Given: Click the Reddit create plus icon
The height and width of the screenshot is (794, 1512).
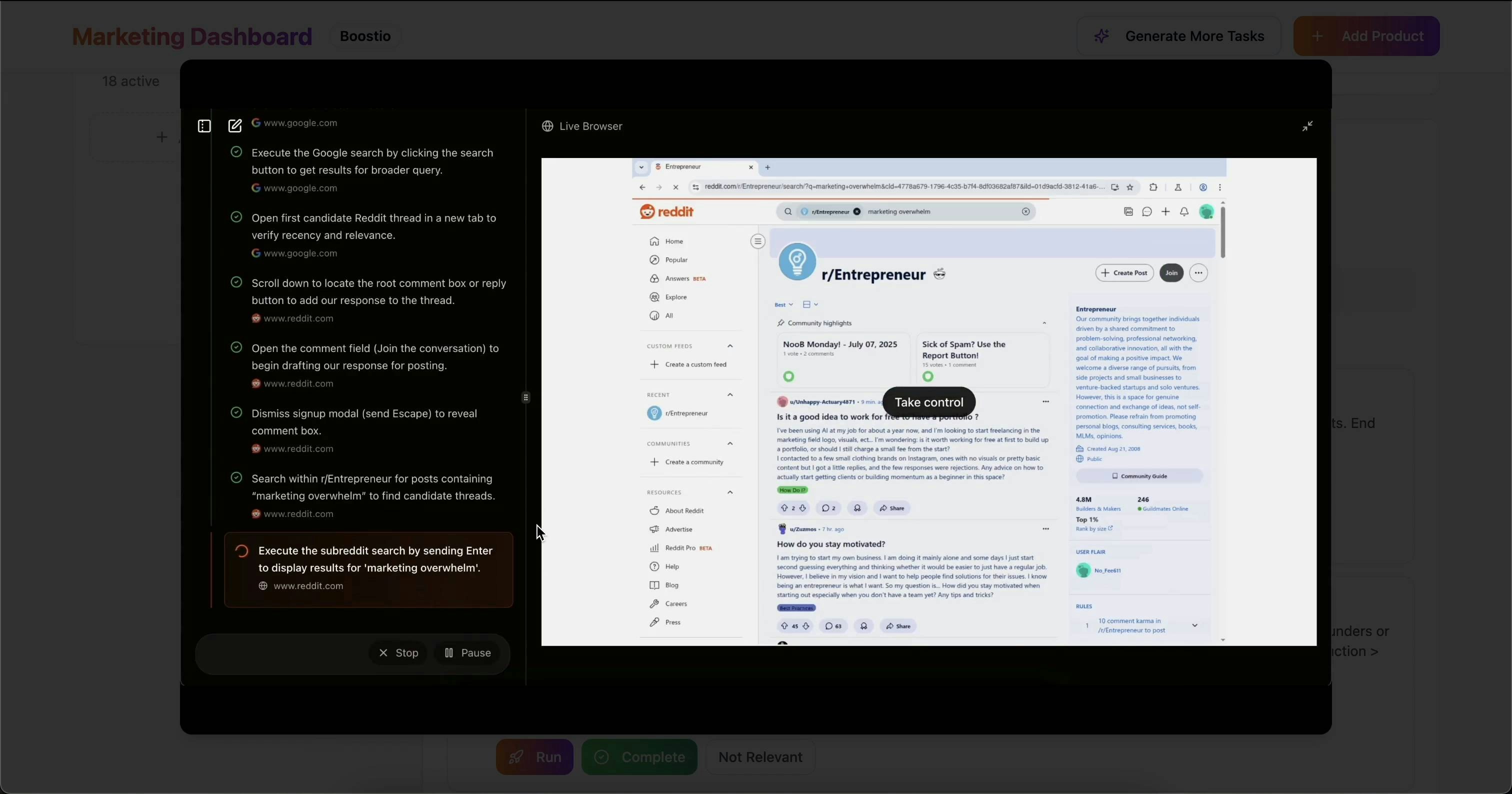Looking at the screenshot, I should [x=1165, y=212].
